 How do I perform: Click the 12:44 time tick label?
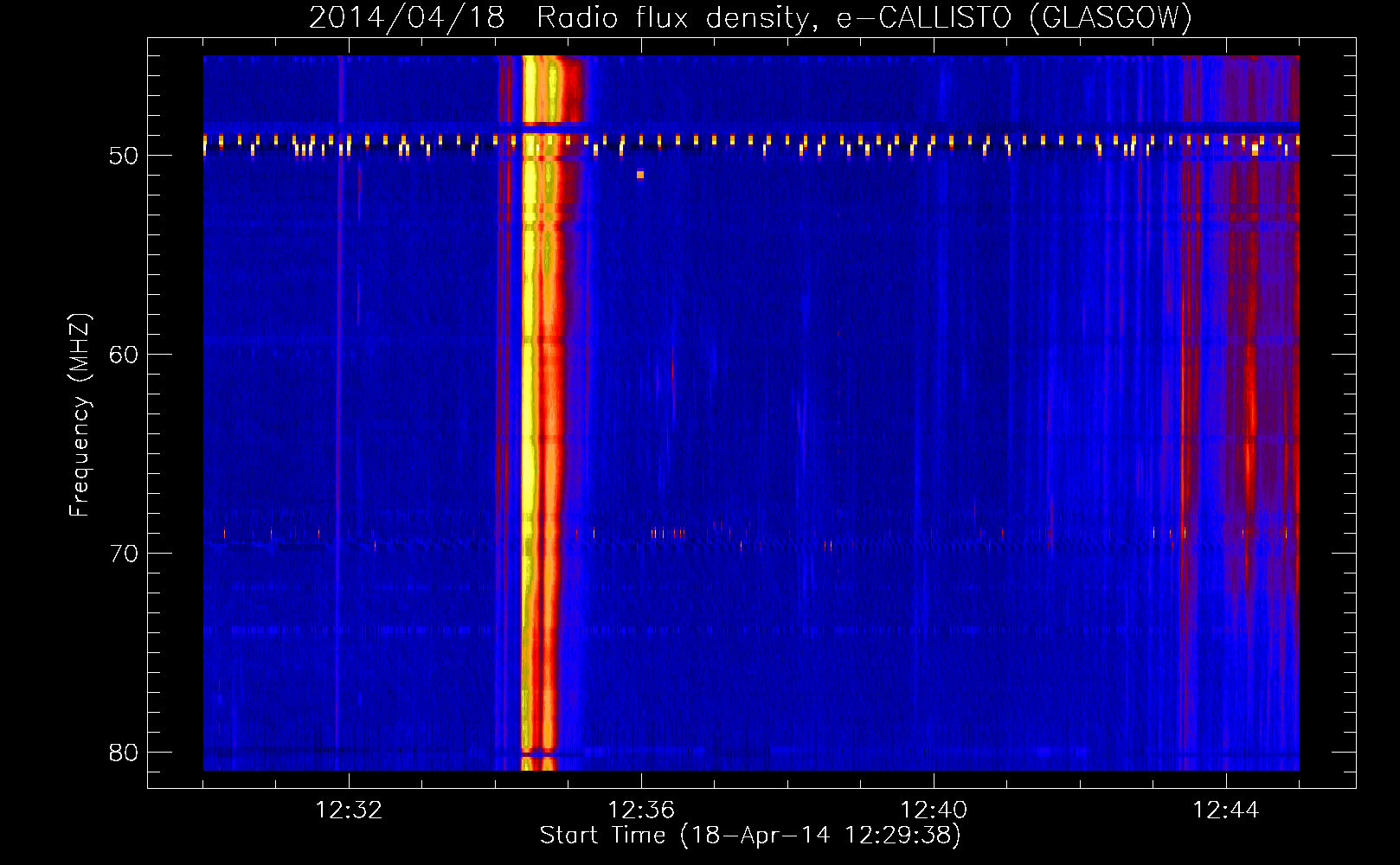click(x=1226, y=810)
